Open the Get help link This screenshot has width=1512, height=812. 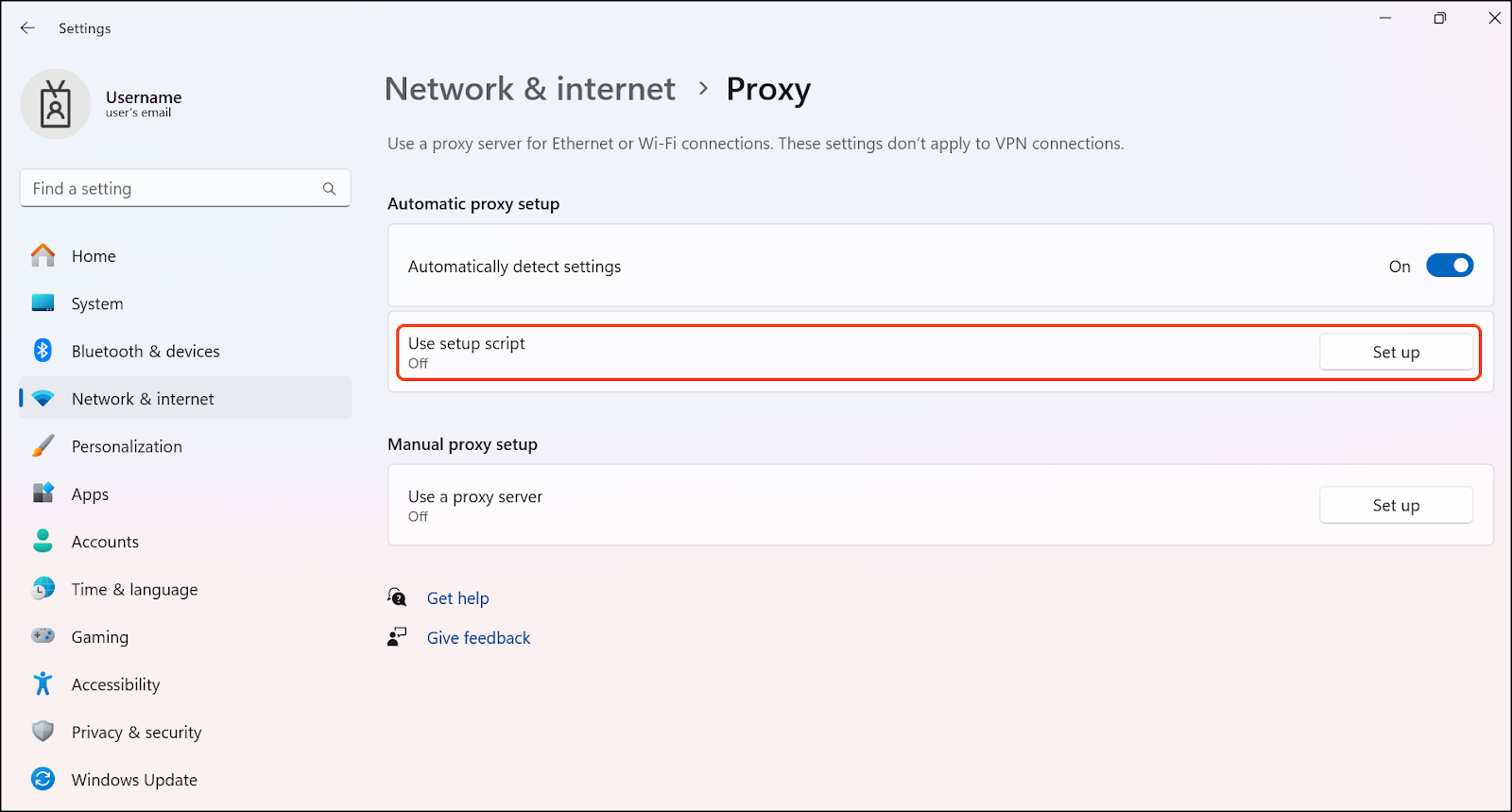click(x=458, y=598)
